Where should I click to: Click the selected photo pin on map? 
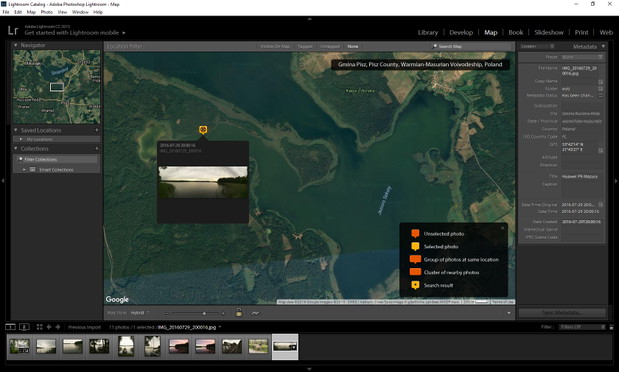[x=203, y=130]
